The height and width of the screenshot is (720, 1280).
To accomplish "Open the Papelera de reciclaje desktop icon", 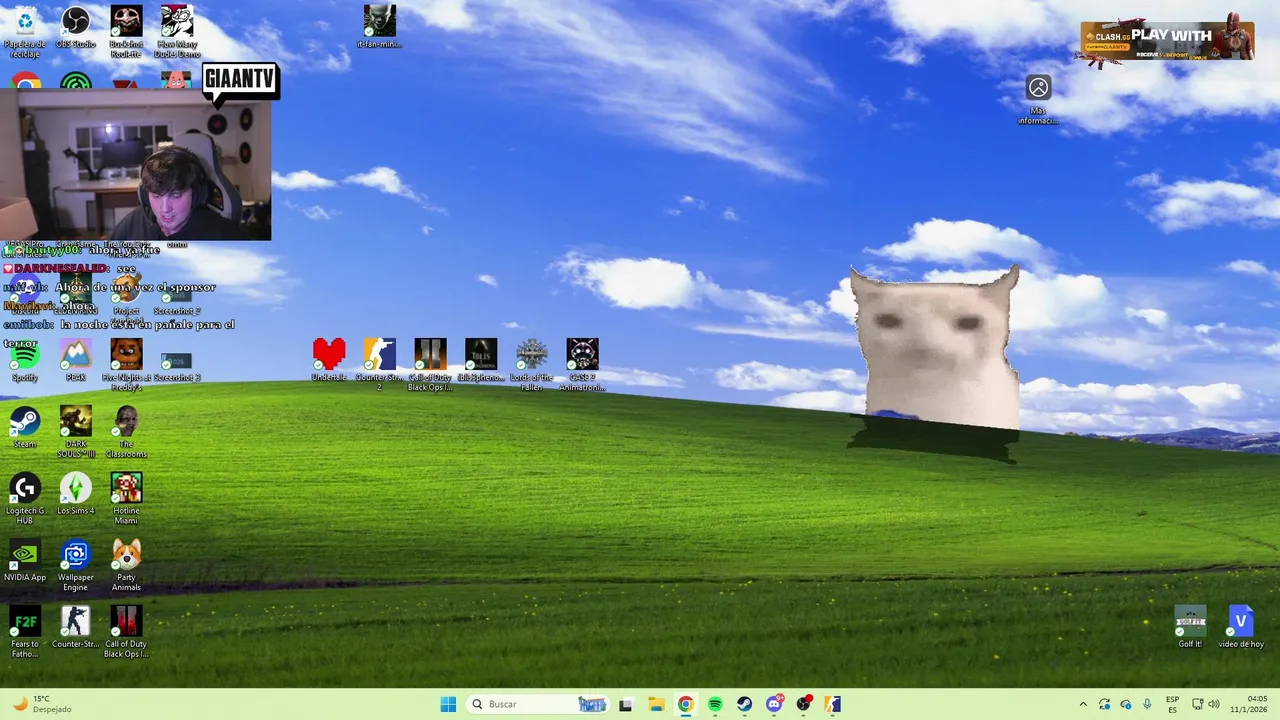I will pos(25,27).
